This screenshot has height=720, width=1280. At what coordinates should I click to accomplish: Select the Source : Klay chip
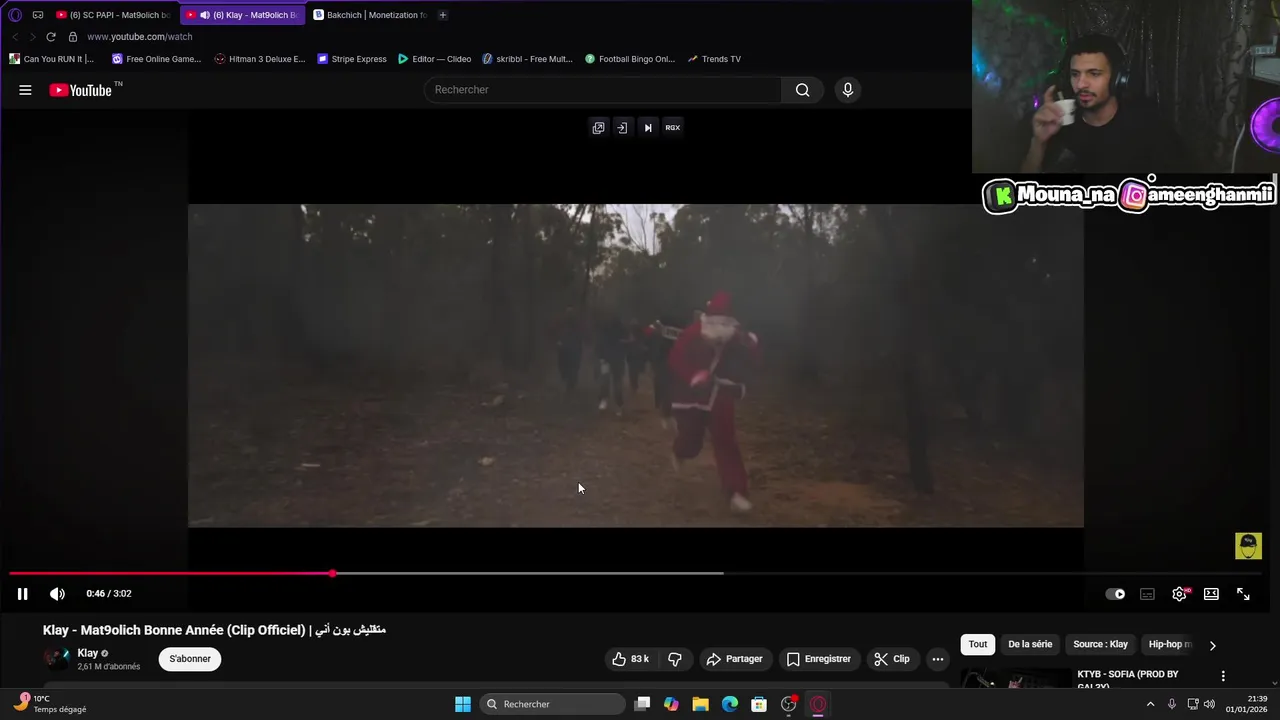tap(1101, 644)
